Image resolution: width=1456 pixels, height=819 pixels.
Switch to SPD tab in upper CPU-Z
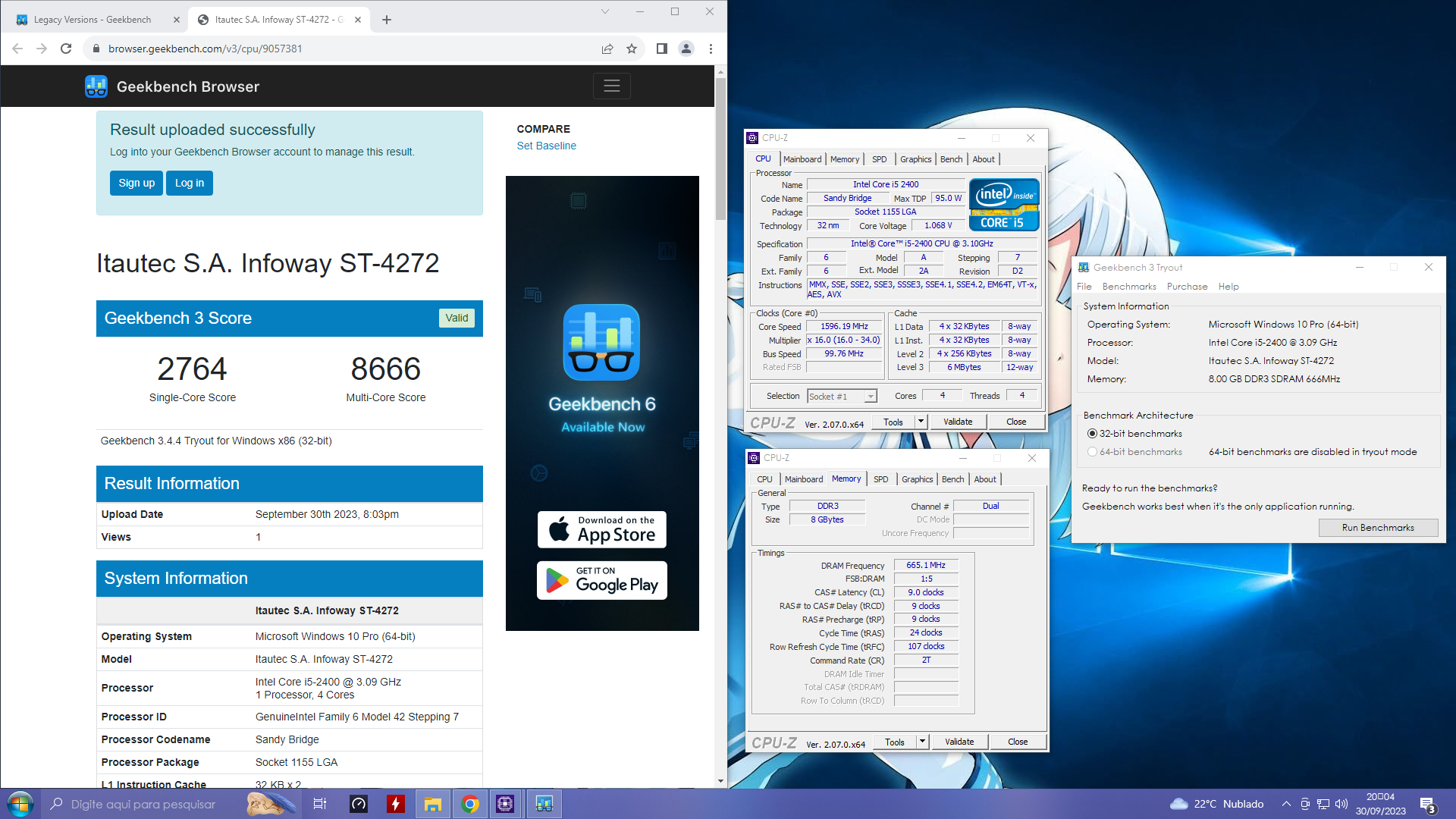879,159
